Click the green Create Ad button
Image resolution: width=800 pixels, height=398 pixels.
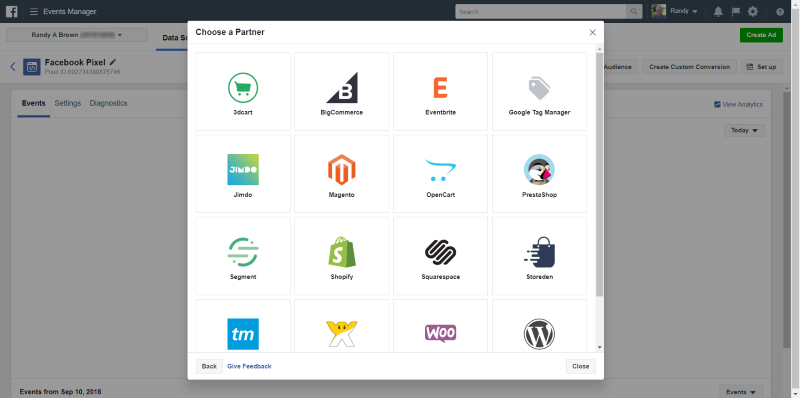[761, 35]
